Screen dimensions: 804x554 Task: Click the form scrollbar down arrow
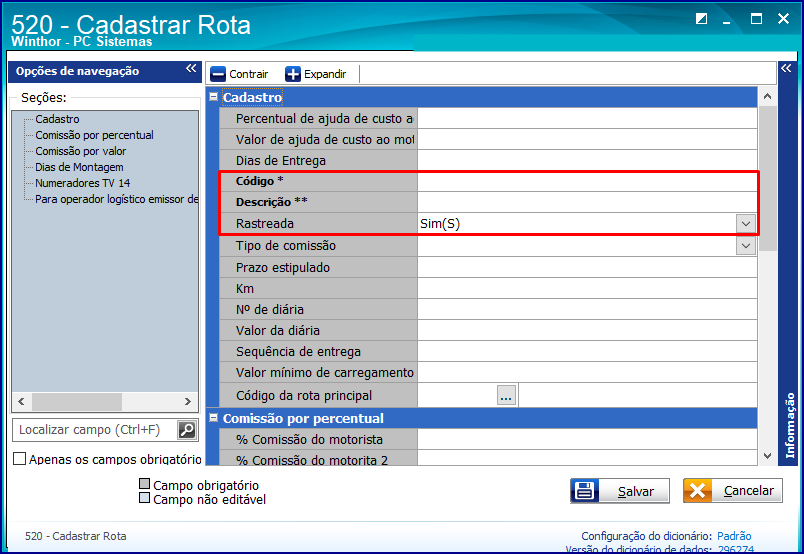click(768, 456)
